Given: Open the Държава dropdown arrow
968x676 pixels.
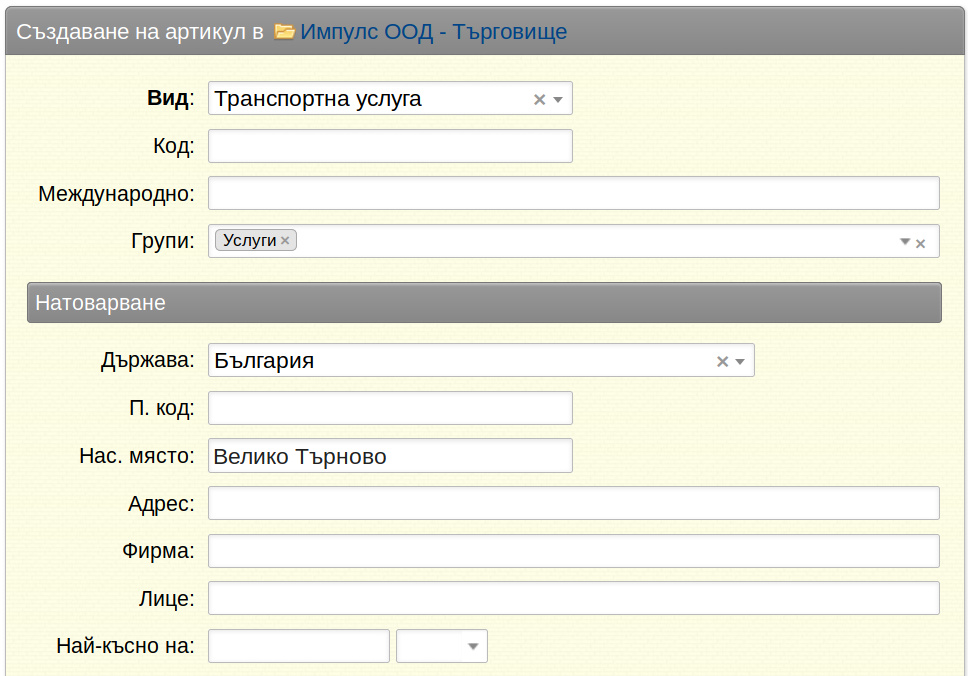Looking at the screenshot, I should (x=740, y=362).
